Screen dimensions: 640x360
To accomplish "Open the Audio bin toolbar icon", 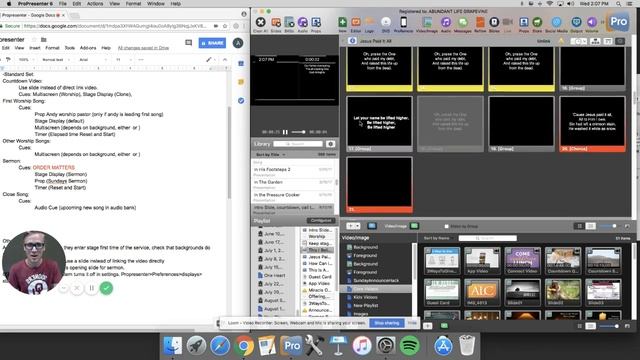I will pos(446,22).
